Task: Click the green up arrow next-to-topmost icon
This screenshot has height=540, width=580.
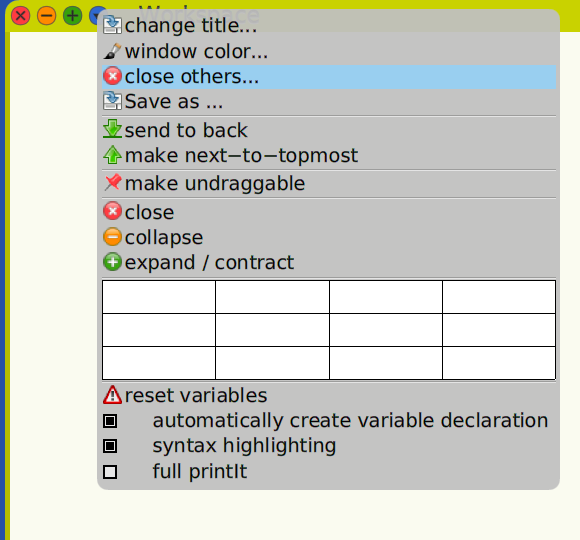Action: pos(112,155)
